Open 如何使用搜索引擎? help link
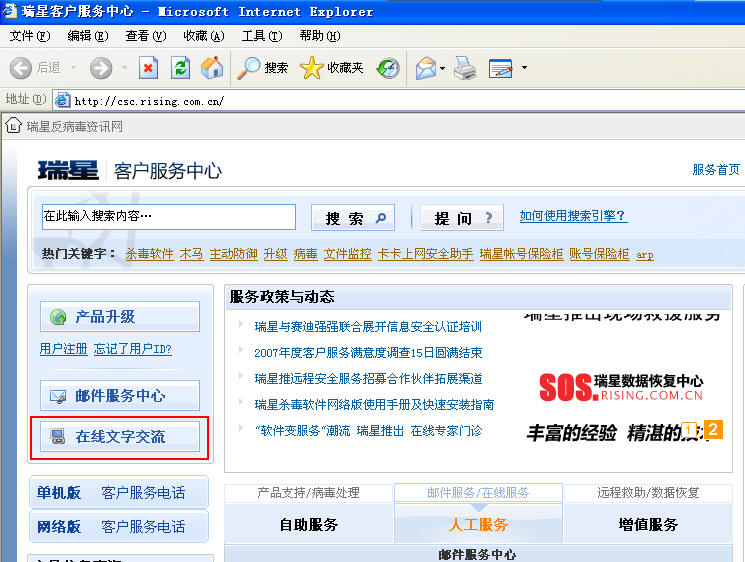The height and width of the screenshot is (562, 745). point(573,216)
